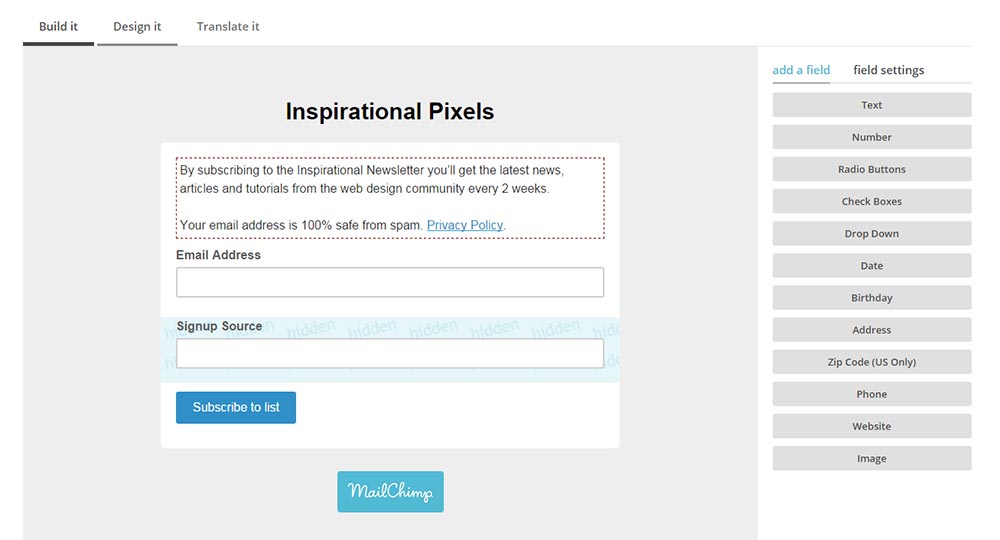Viewport: 1000px width, 540px height.
Task: Add a Date field
Action: [x=871, y=265]
